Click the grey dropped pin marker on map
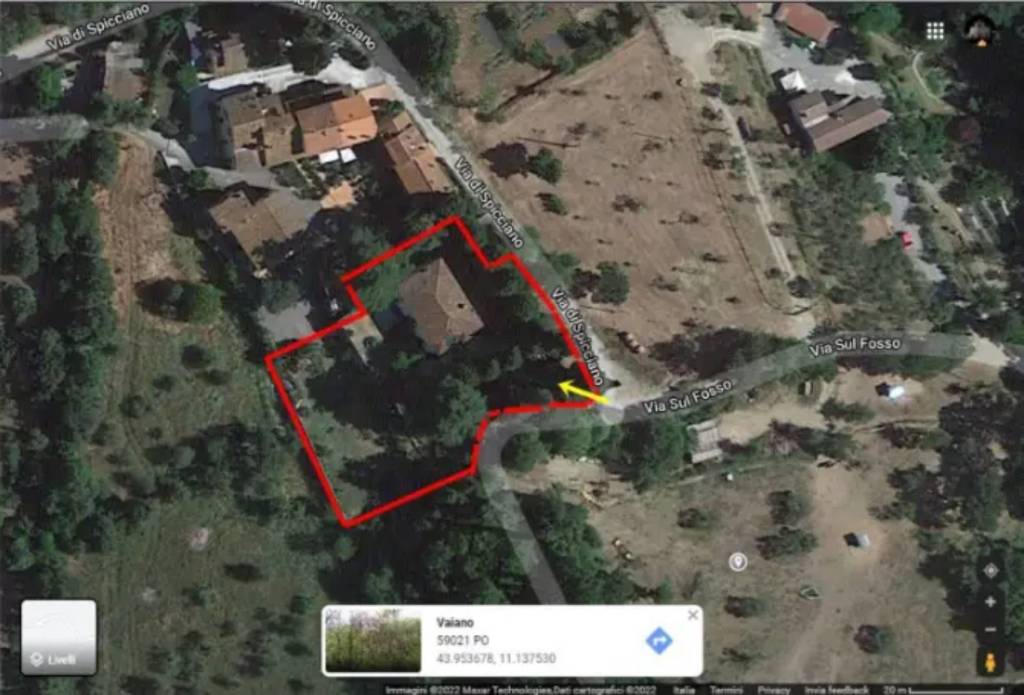Image resolution: width=1024 pixels, height=695 pixels. (x=738, y=562)
